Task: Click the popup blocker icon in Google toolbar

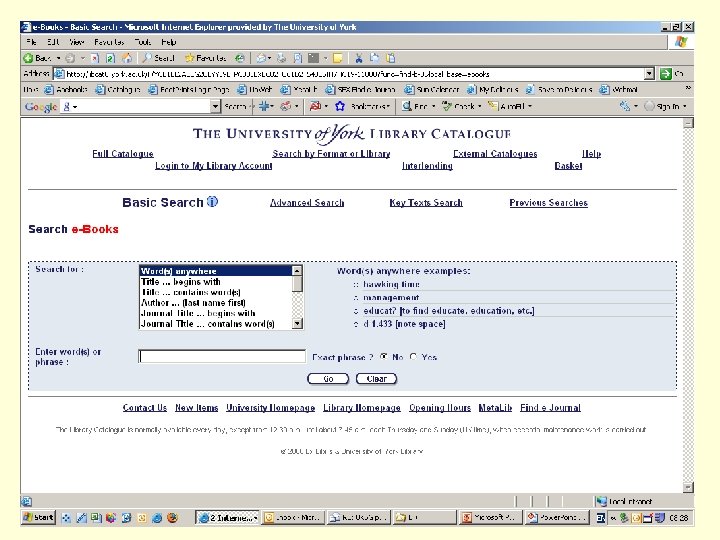Action: tap(315, 107)
